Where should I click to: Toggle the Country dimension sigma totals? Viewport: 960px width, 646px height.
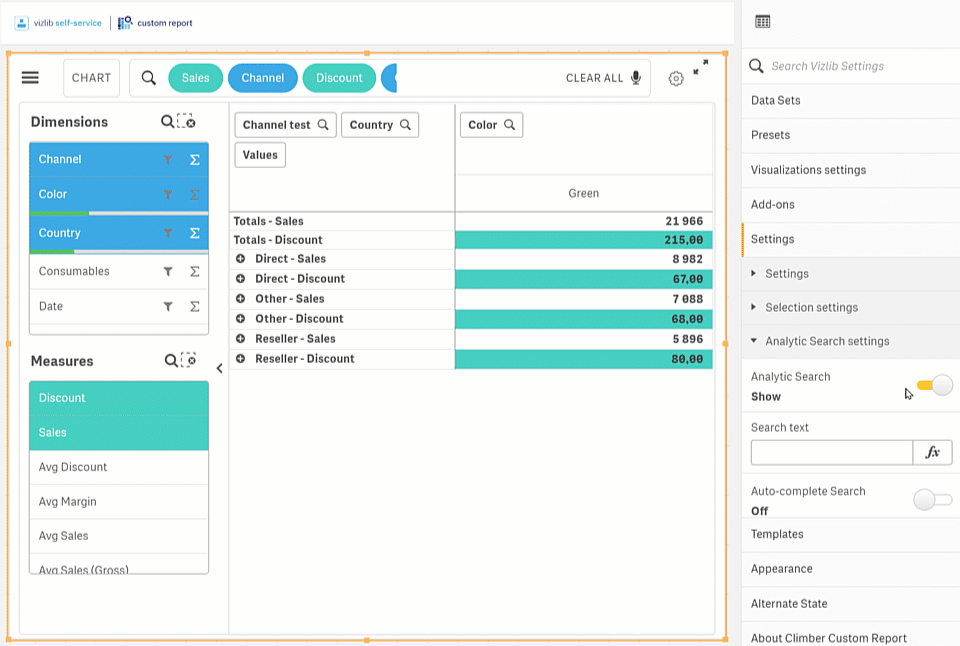195,233
